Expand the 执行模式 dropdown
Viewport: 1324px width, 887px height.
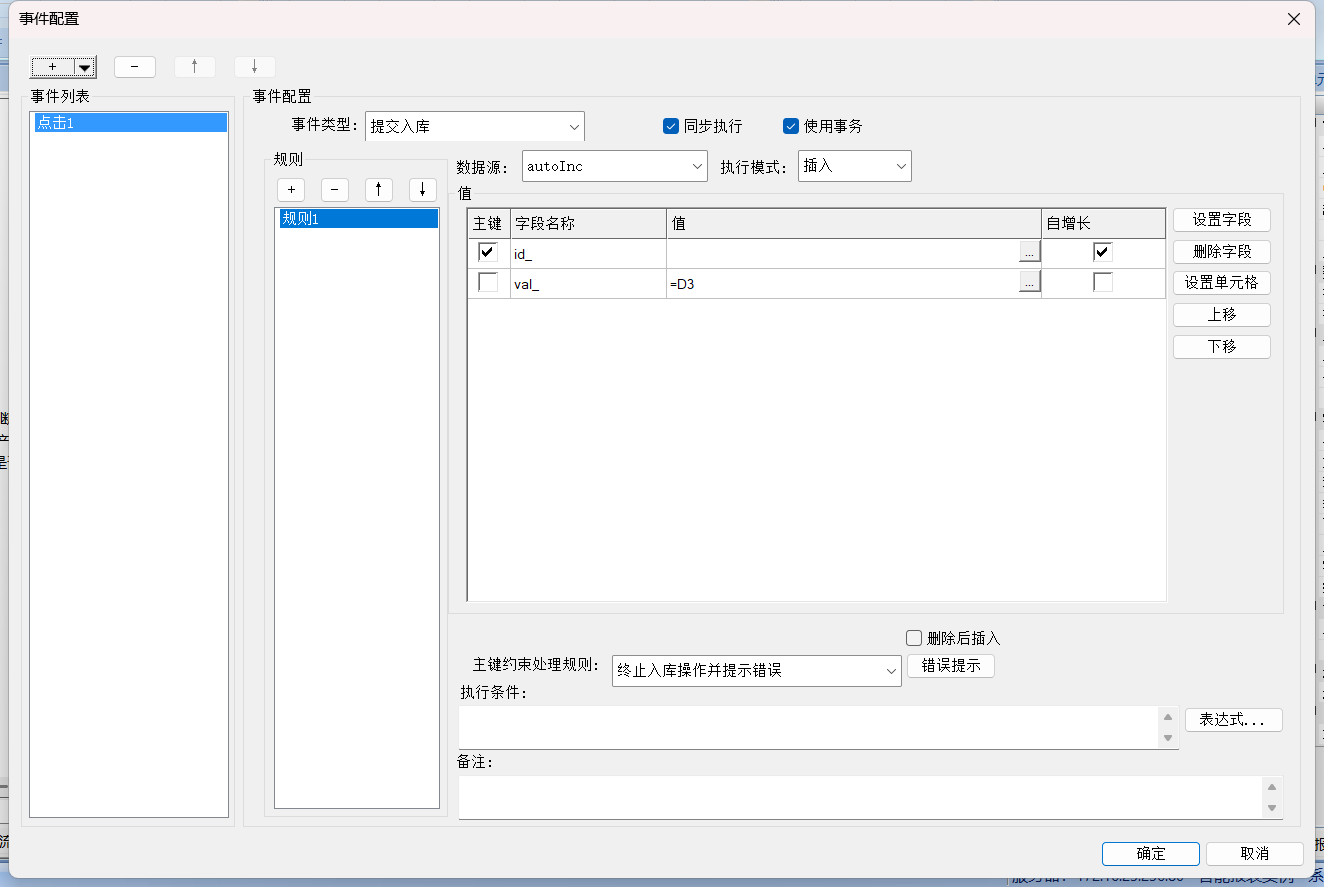(854, 166)
